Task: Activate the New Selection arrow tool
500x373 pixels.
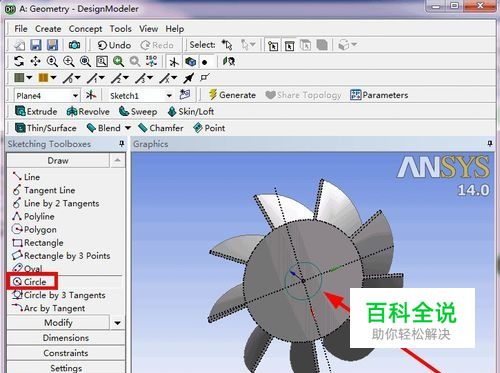Action: coord(227,45)
